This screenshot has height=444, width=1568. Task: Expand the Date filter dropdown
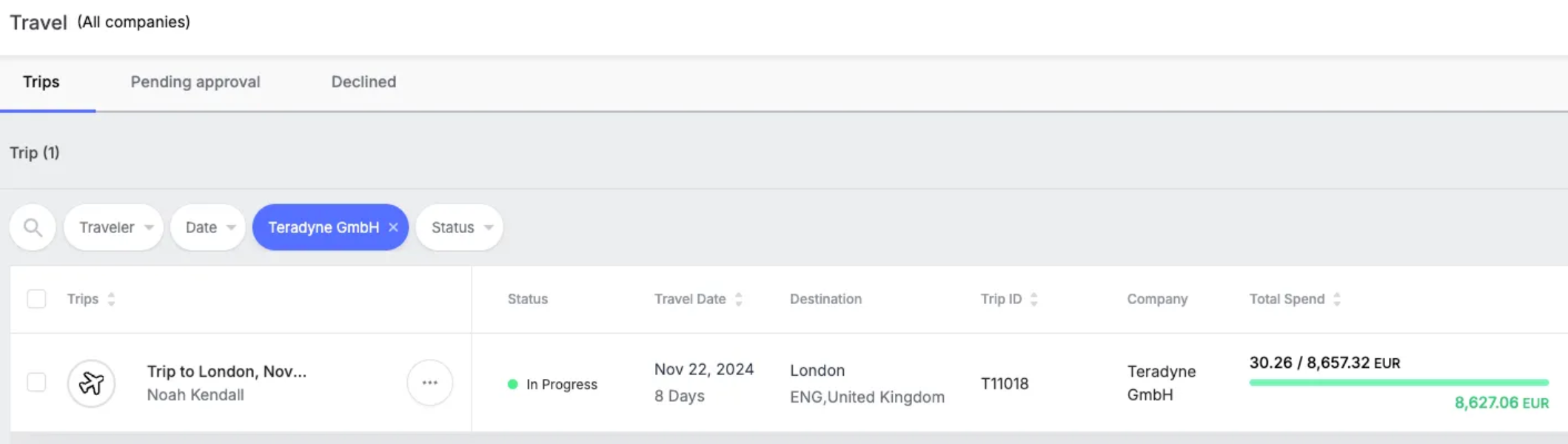pos(207,227)
